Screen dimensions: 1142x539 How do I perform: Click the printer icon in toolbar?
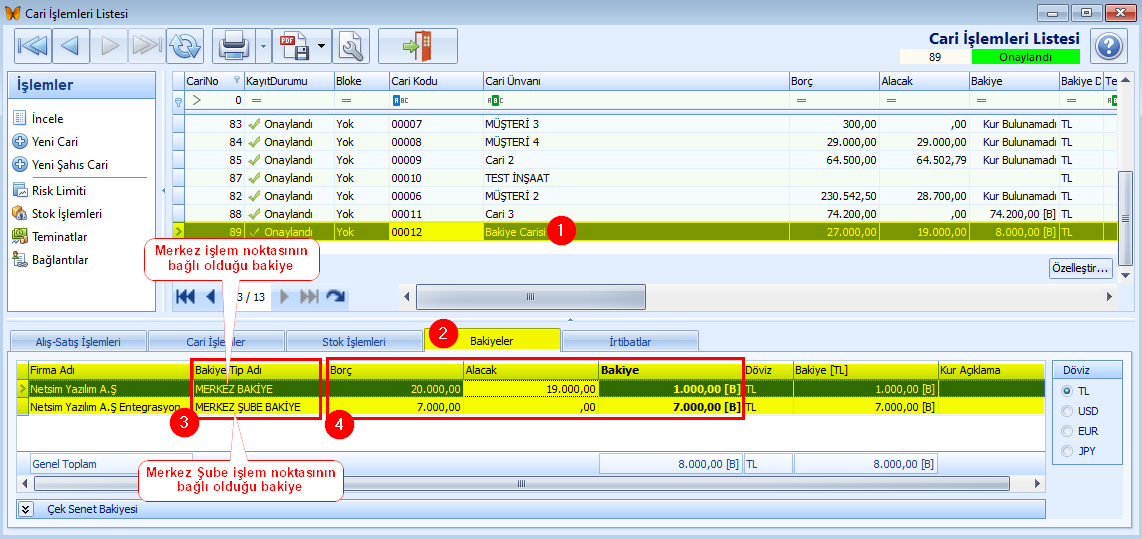[234, 46]
